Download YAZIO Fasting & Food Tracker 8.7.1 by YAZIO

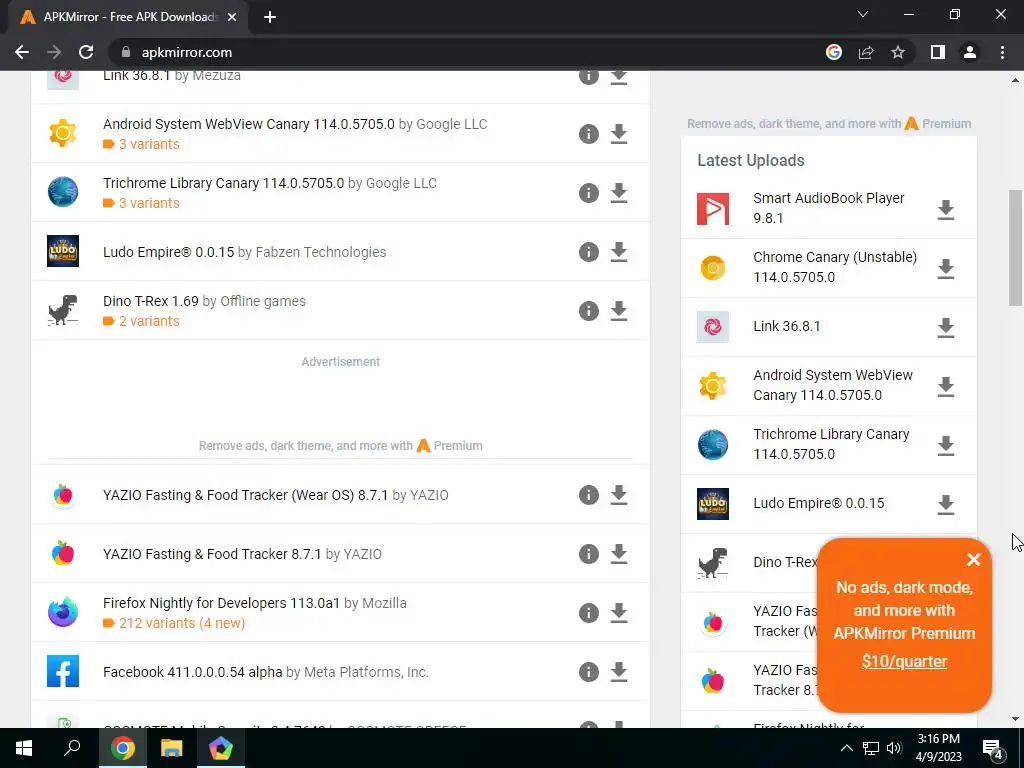pyautogui.click(x=618, y=554)
